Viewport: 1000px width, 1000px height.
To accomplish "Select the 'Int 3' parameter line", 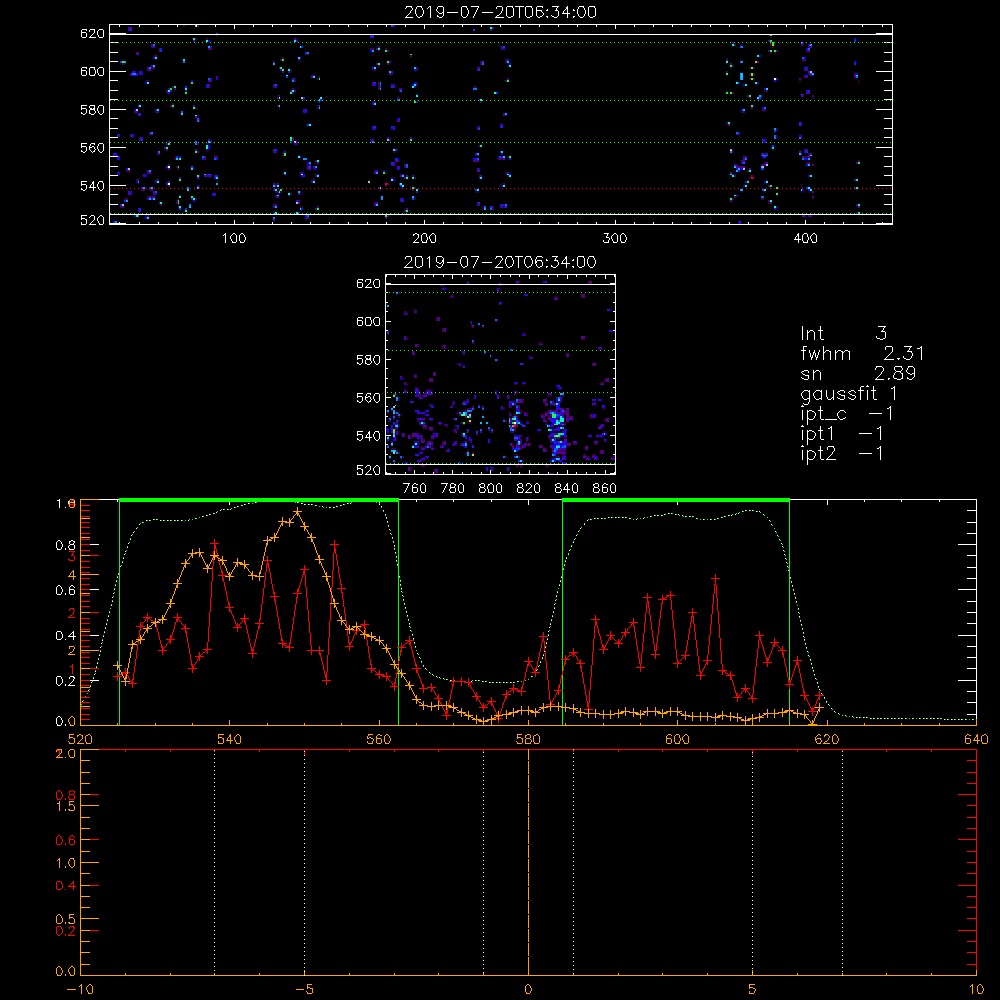I will click(x=844, y=333).
